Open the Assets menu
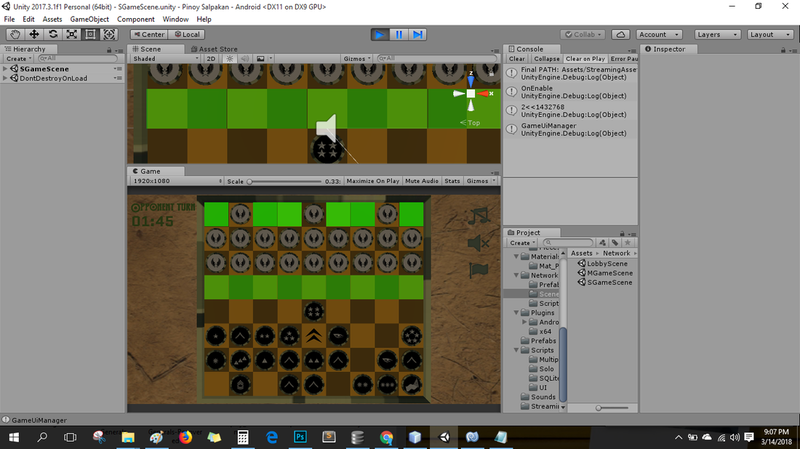The height and width of the screenshot is (449, 800). [52, 19]
